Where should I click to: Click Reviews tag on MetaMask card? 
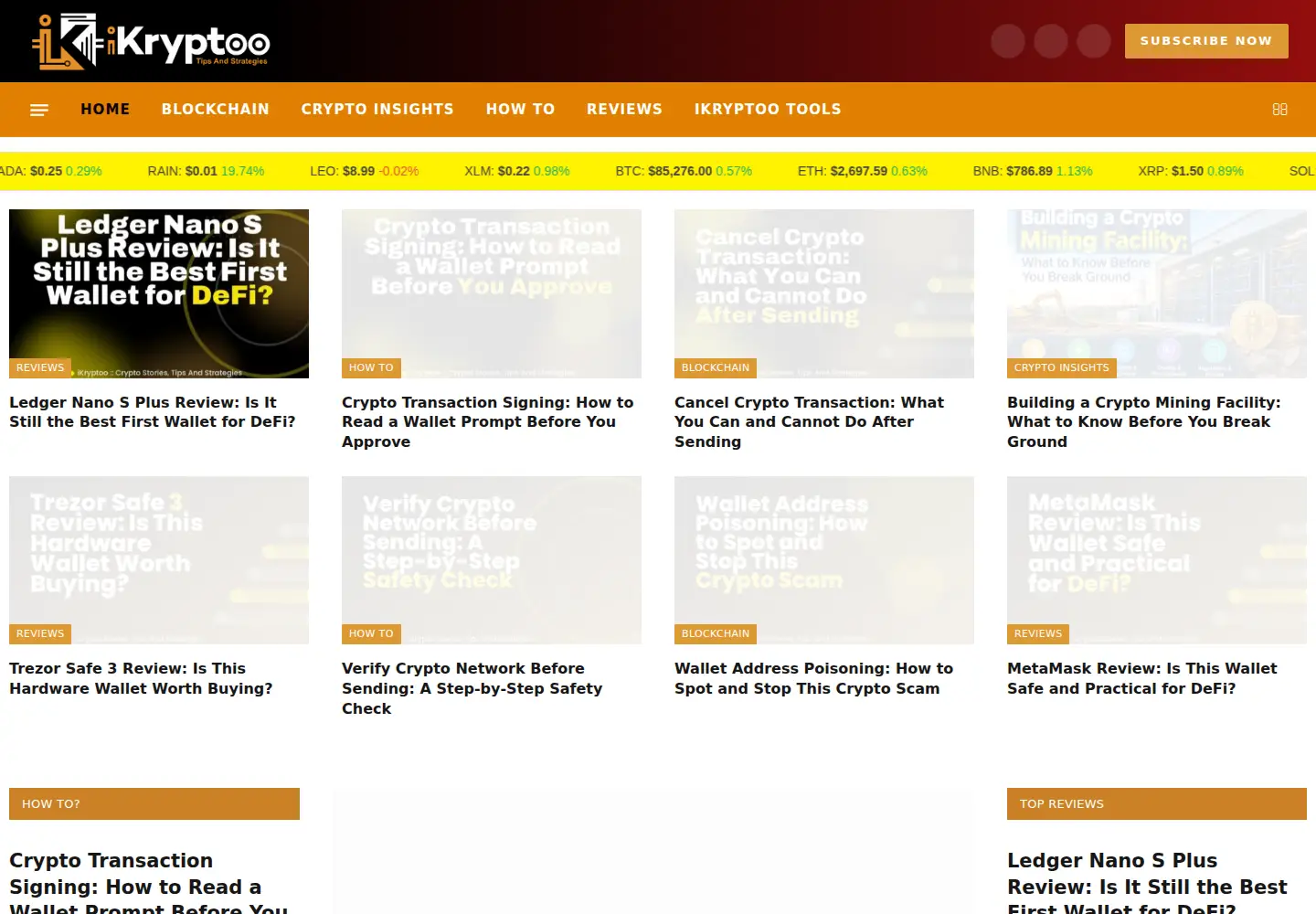click(1038, 633)
